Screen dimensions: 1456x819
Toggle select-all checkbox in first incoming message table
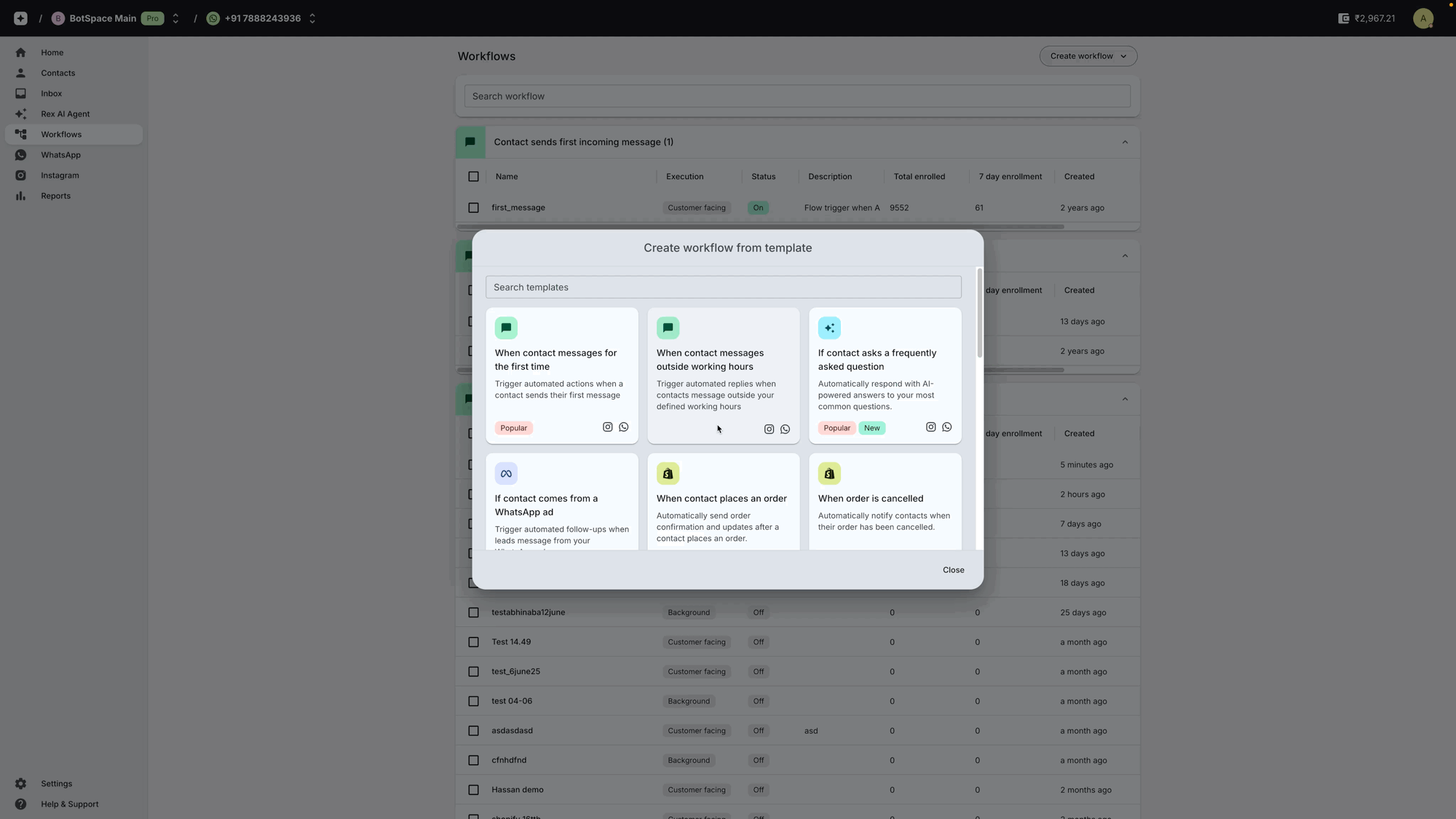pyautogui.click(x=473, y=176)
